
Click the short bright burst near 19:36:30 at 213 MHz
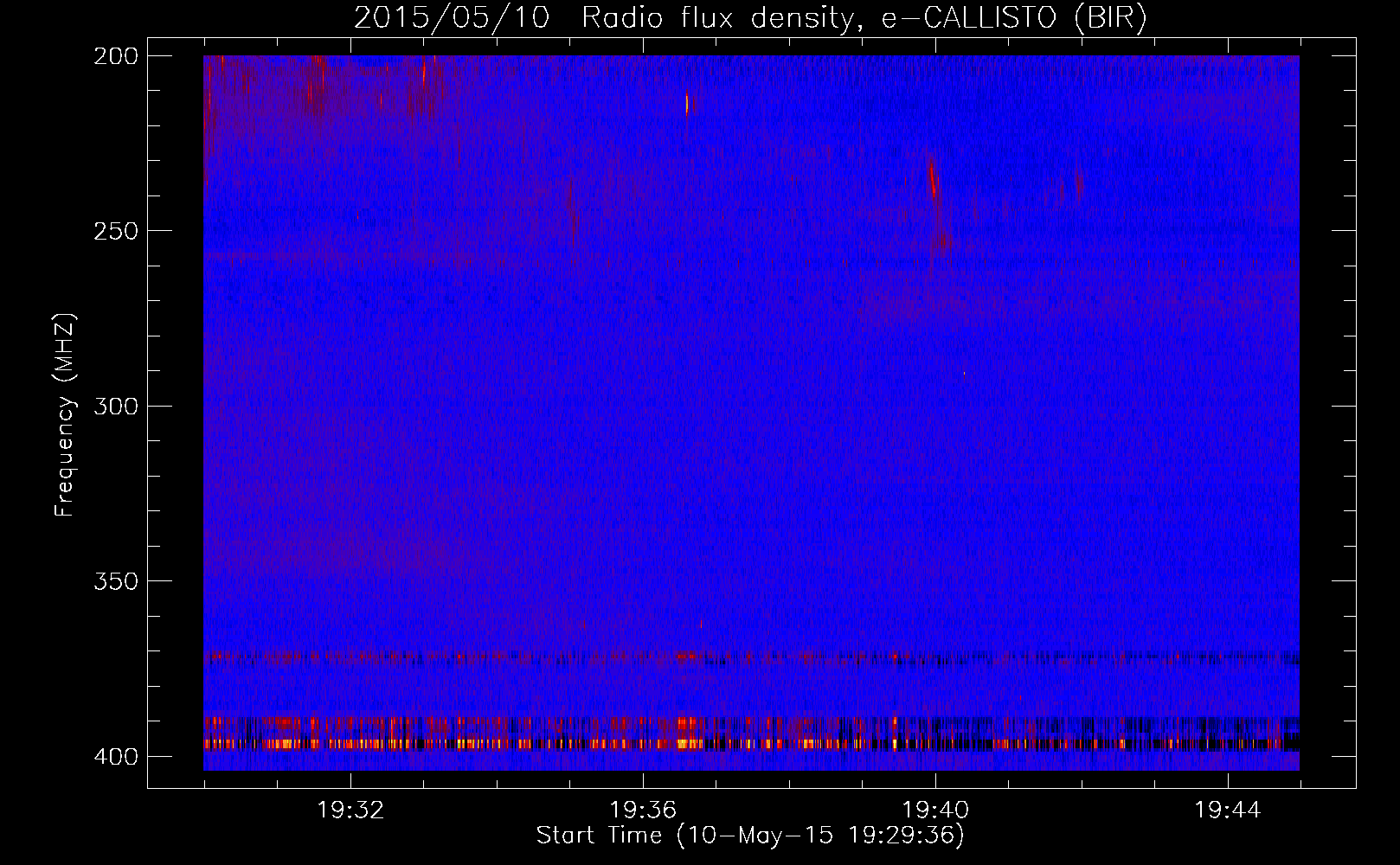[687, 104]
